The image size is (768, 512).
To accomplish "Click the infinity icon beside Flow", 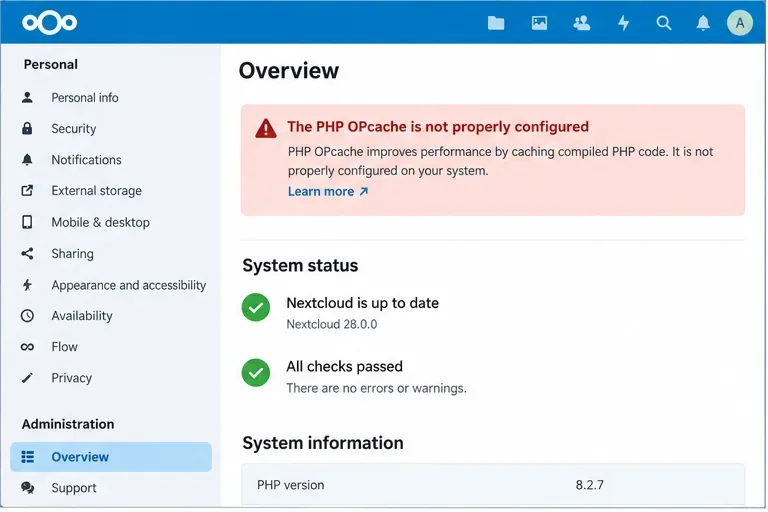I will click(27, 347).
